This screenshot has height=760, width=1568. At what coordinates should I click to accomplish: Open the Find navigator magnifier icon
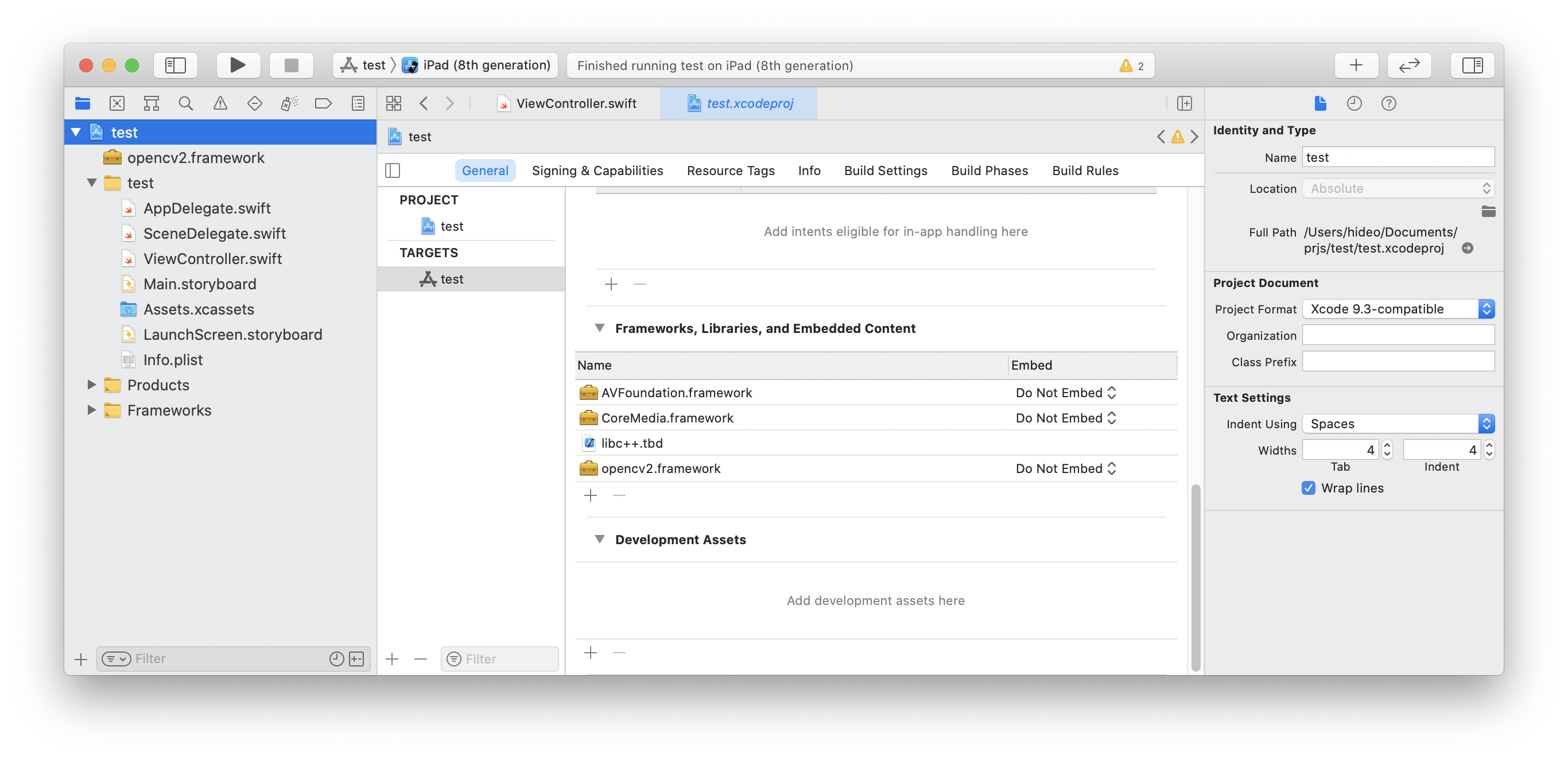[x=185, y=103]
